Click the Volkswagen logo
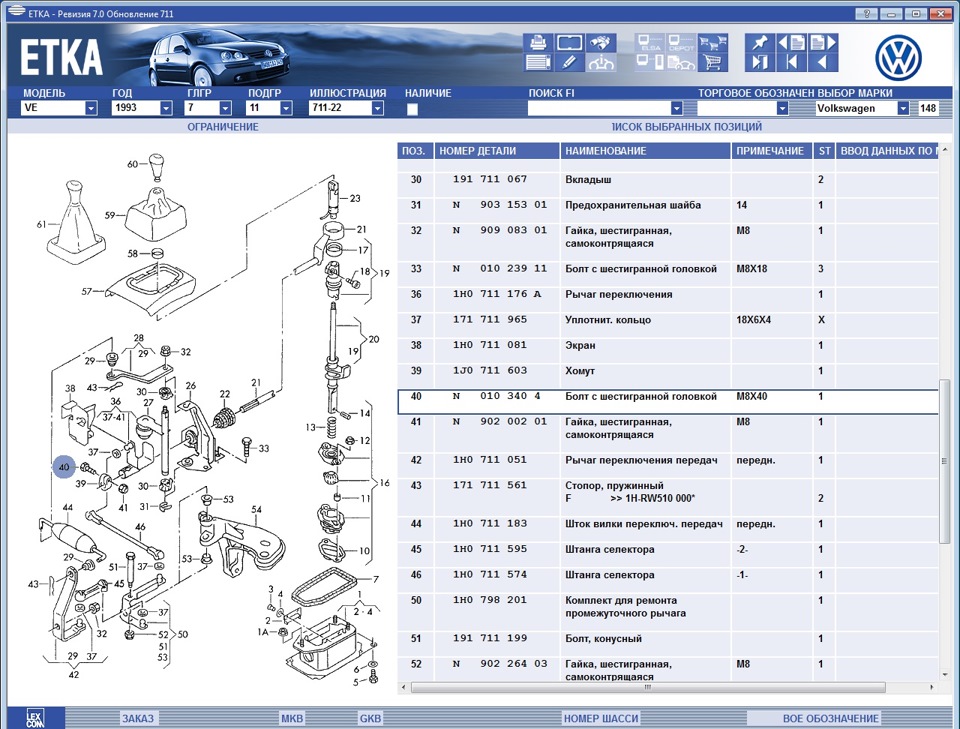Screen dimensions: 960x729 (x=898, y=58)
